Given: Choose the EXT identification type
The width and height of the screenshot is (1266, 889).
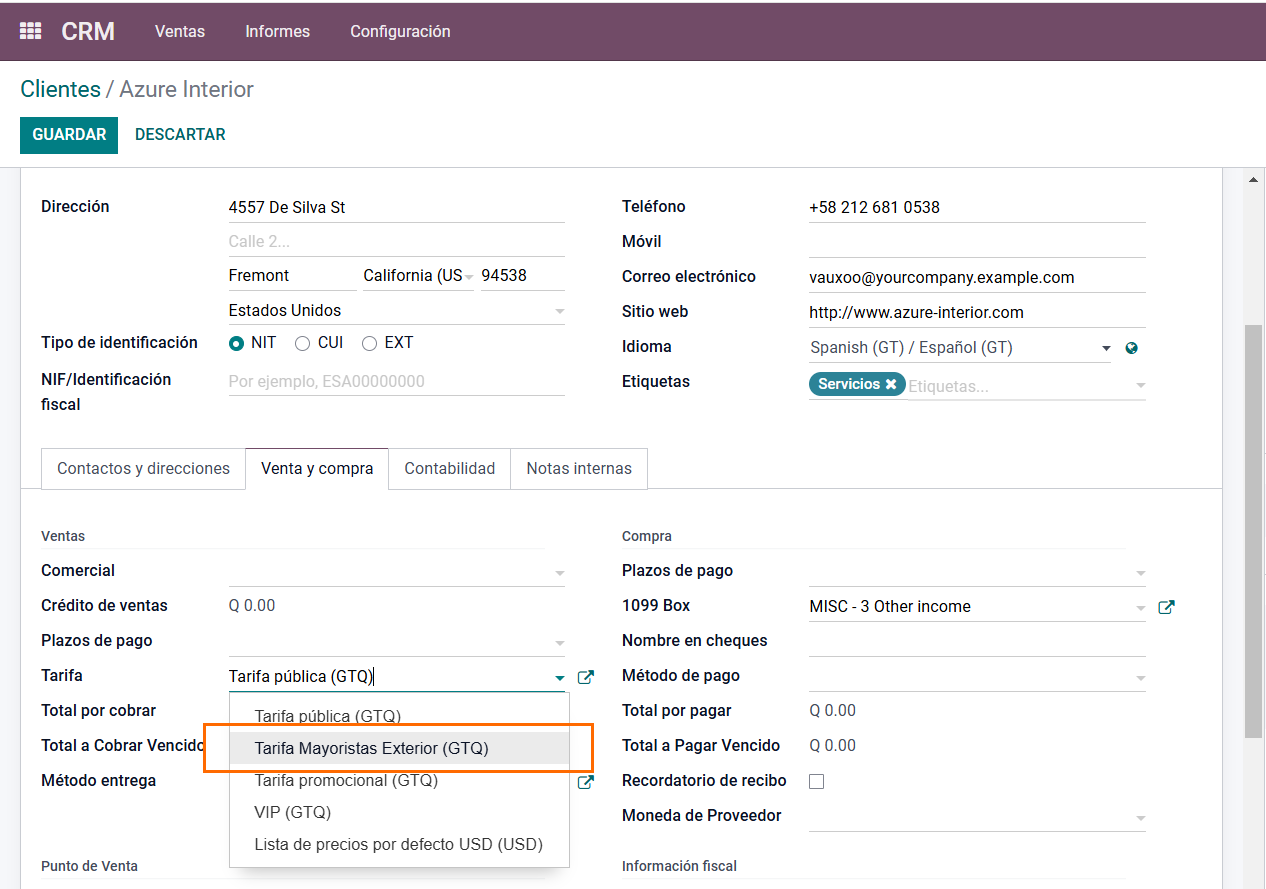Looking at the screenshot, I should coord(370,343).
